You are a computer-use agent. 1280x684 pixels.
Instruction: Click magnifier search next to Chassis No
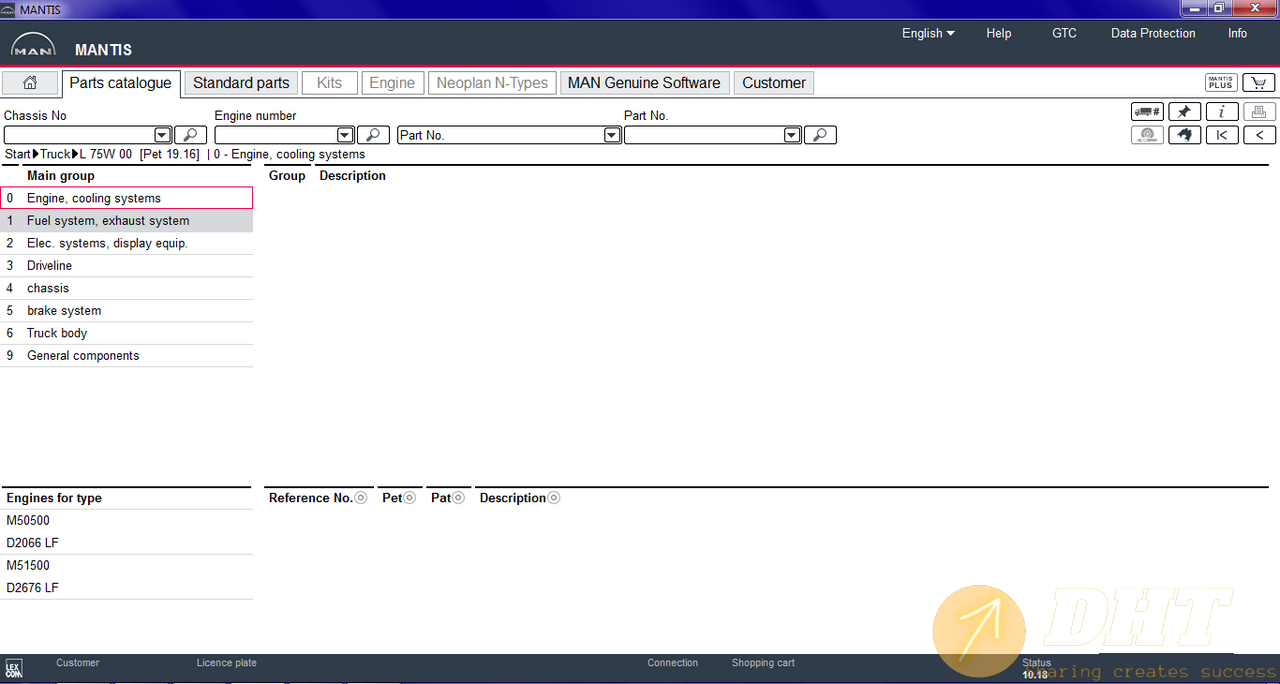(x=190, y=135)
